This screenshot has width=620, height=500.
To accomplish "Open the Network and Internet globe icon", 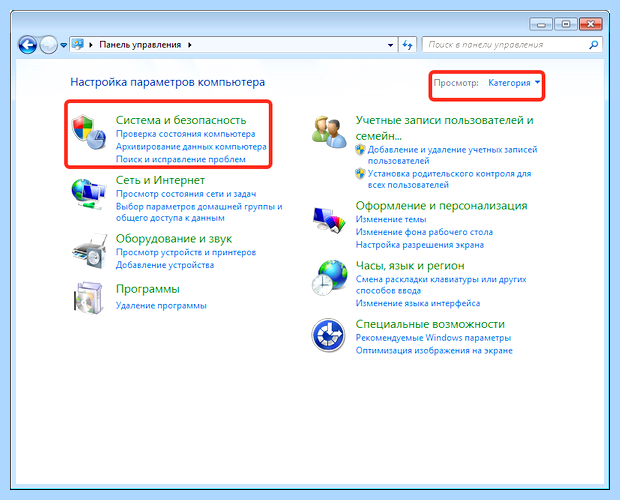I will 89,194.
